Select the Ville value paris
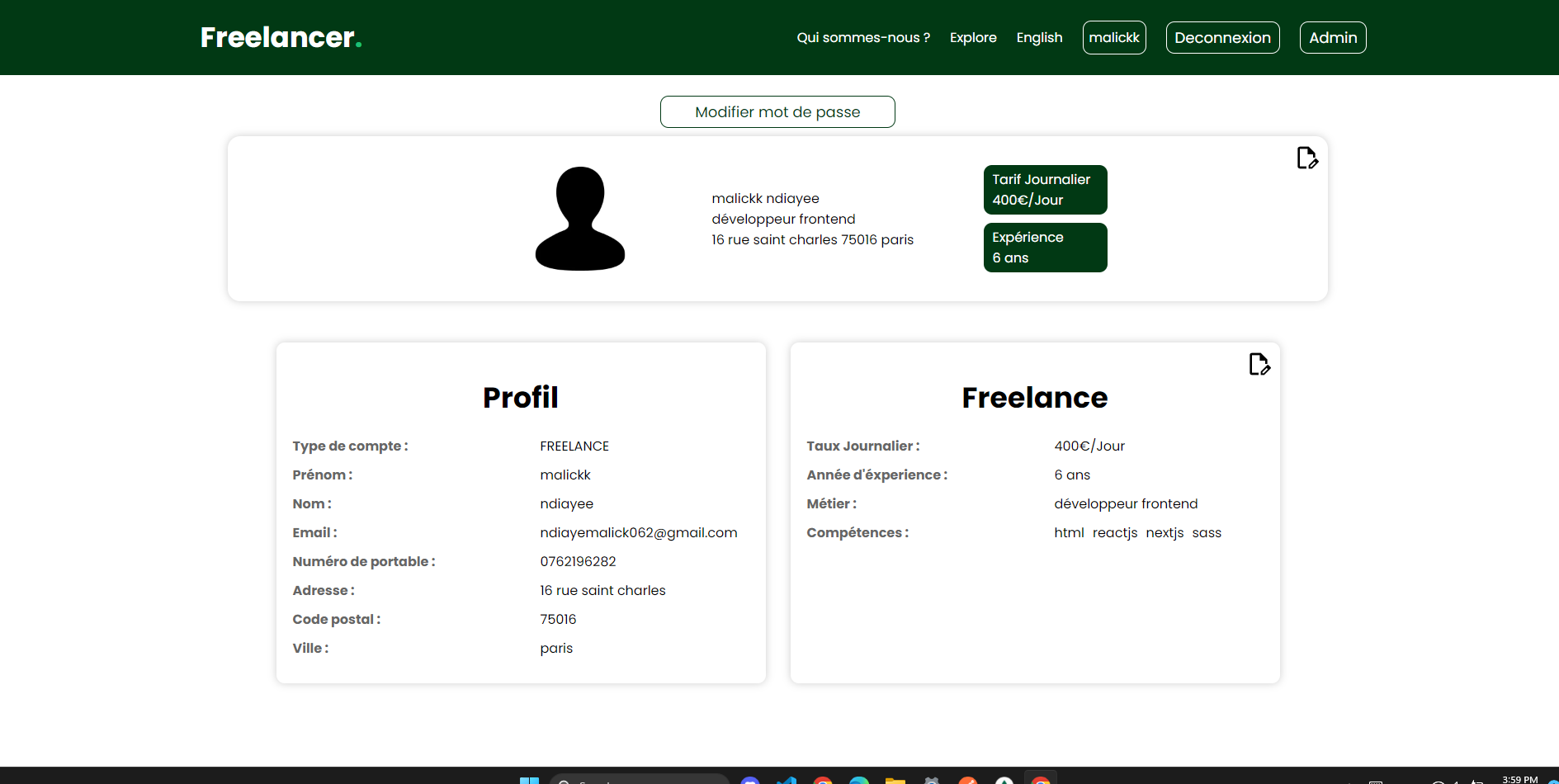Image resolution: width=1559 pixels, height=784 pixels. pos(556,649)
